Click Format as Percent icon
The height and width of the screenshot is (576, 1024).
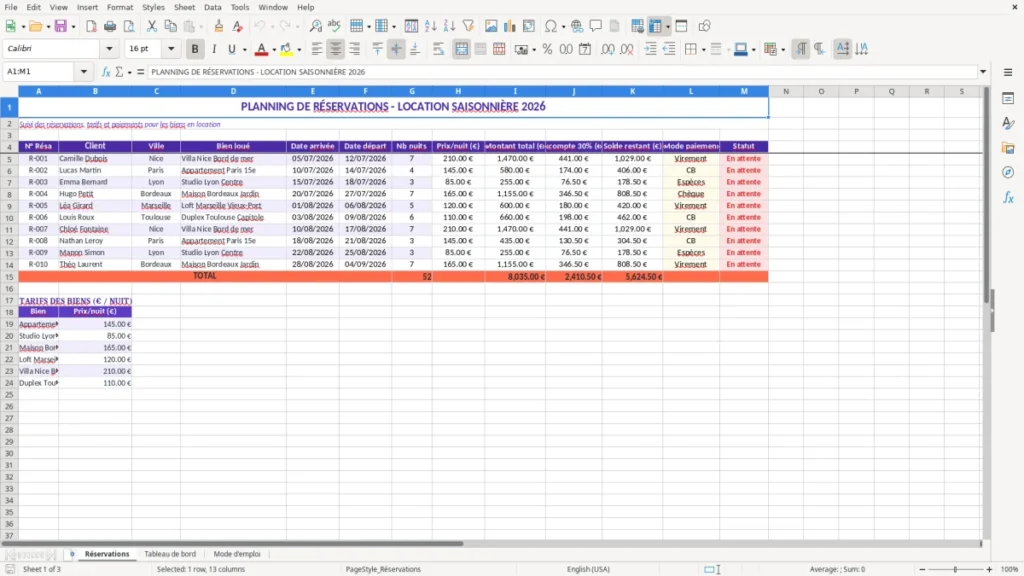point(547,49)
